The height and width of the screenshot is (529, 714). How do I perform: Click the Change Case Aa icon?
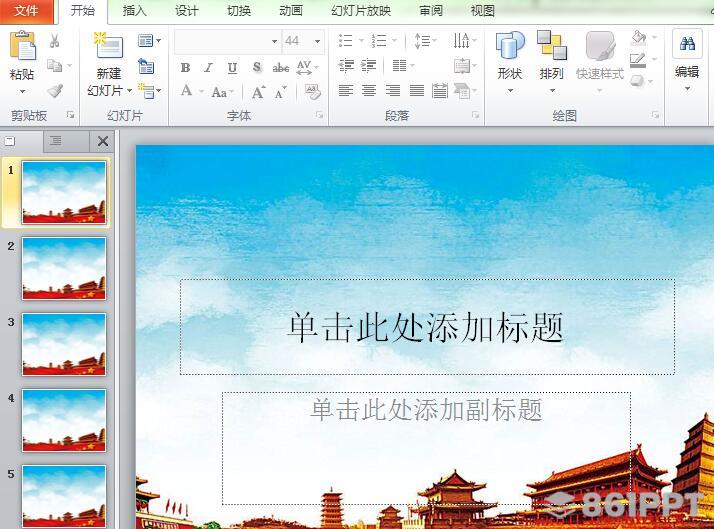point(219,92)
